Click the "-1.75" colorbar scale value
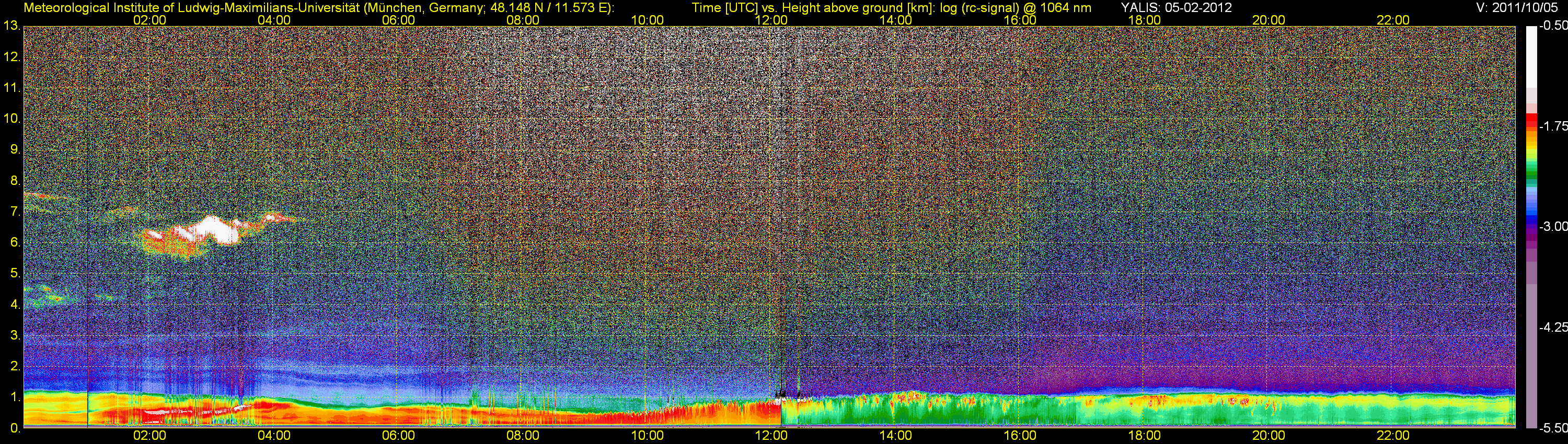The height and width of the screenshot is (444, 1568). (x=1553, y=126)
